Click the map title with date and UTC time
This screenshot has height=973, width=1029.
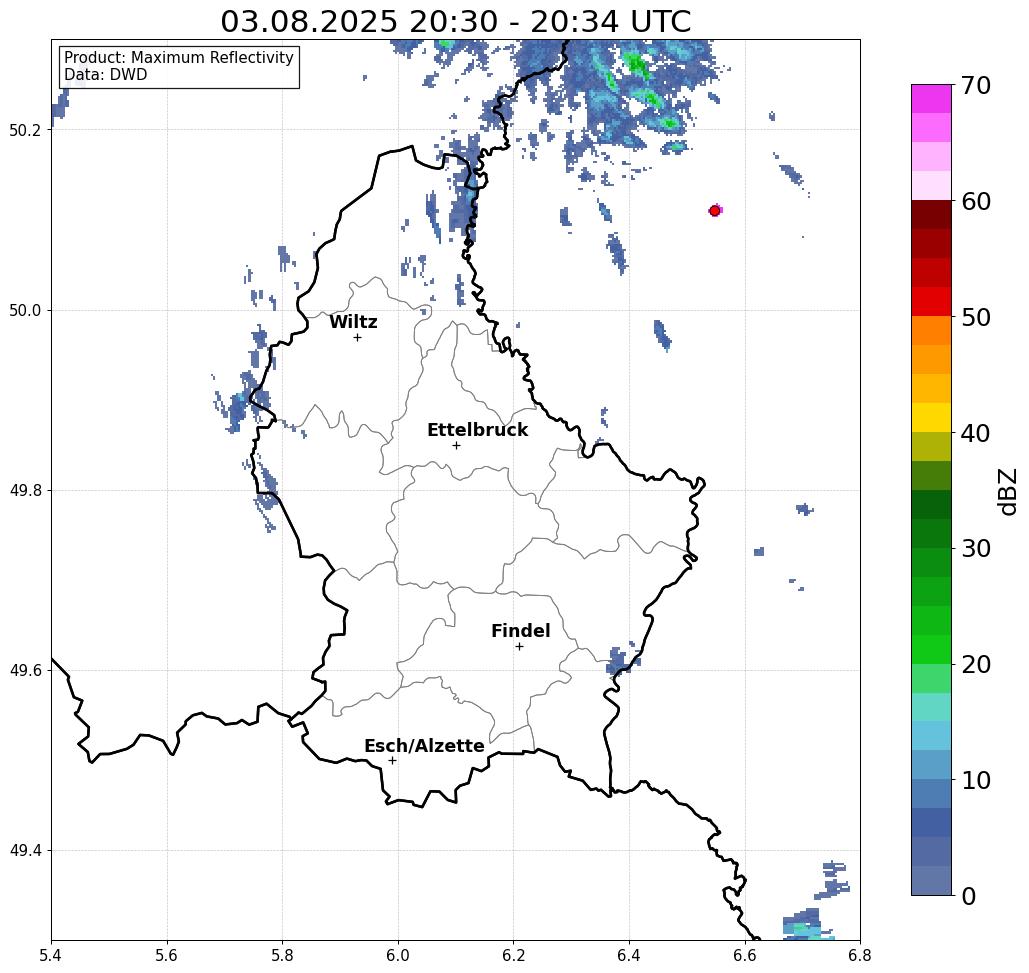455,21
